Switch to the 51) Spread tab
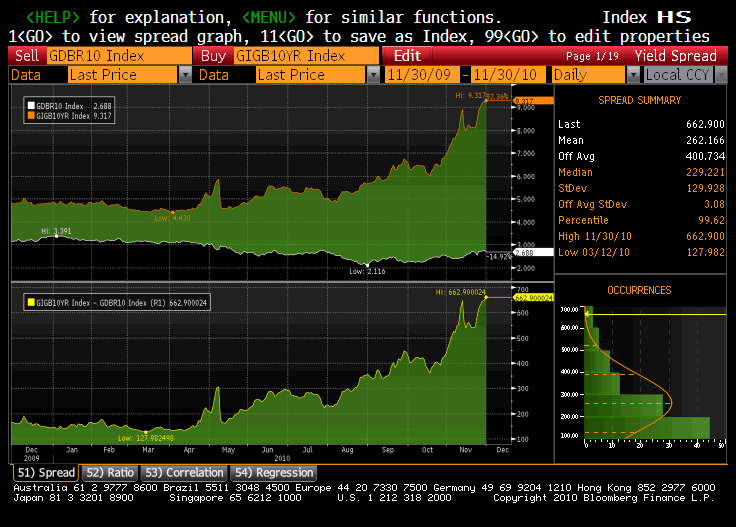This screenshot has height=527, width=736. pyautogui.click(x=44, y=472)
